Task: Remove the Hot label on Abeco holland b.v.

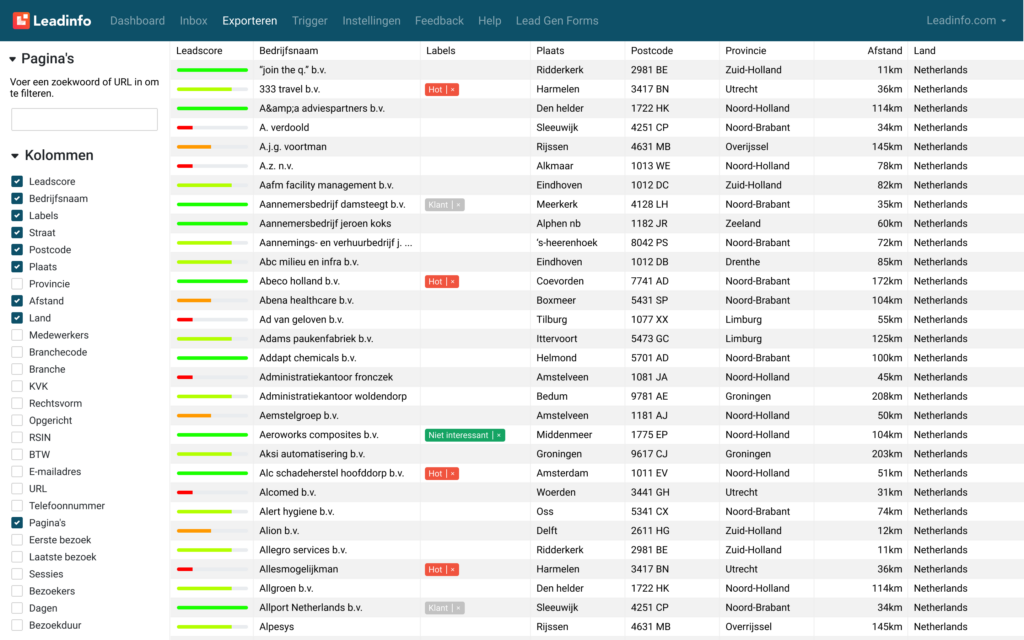Action: pyautogui.click(x=453, y=281)
